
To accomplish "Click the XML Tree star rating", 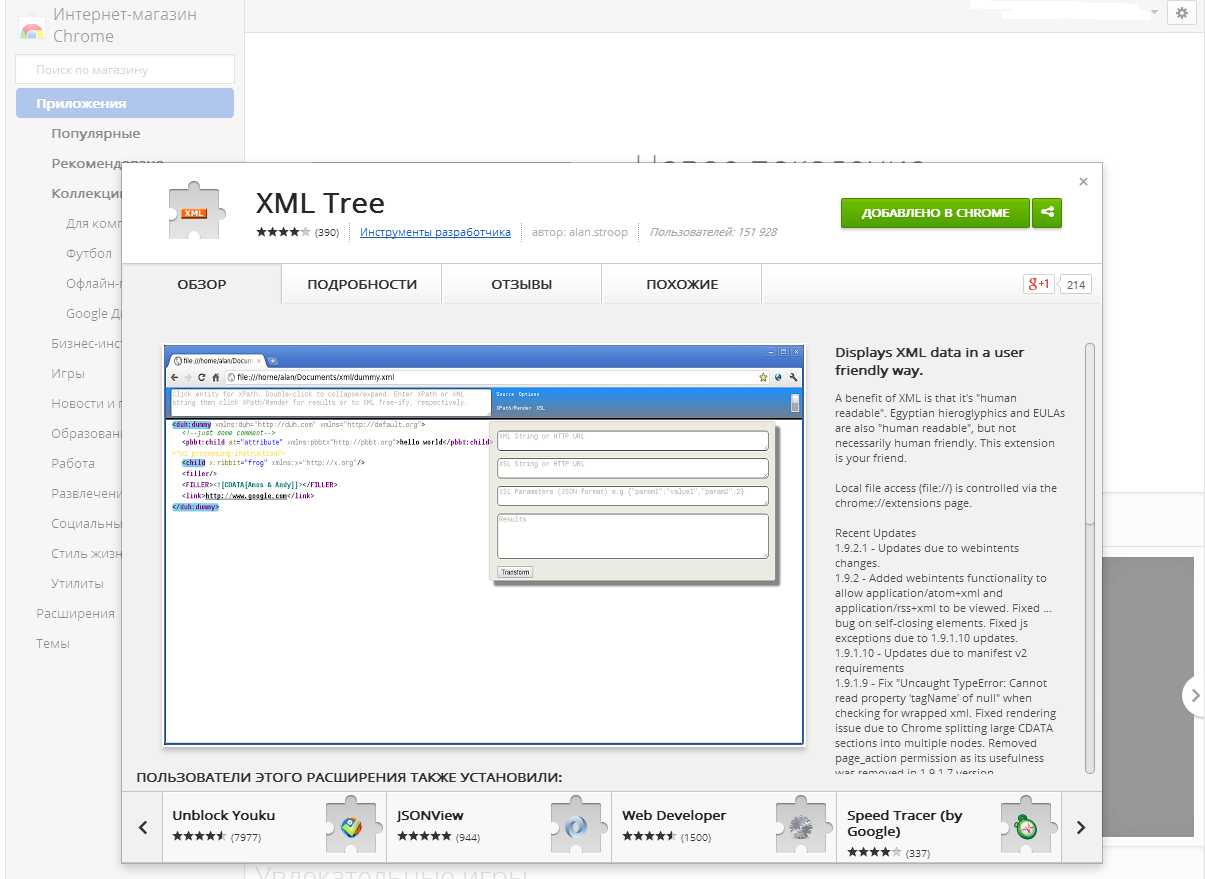I will (283, 232).
